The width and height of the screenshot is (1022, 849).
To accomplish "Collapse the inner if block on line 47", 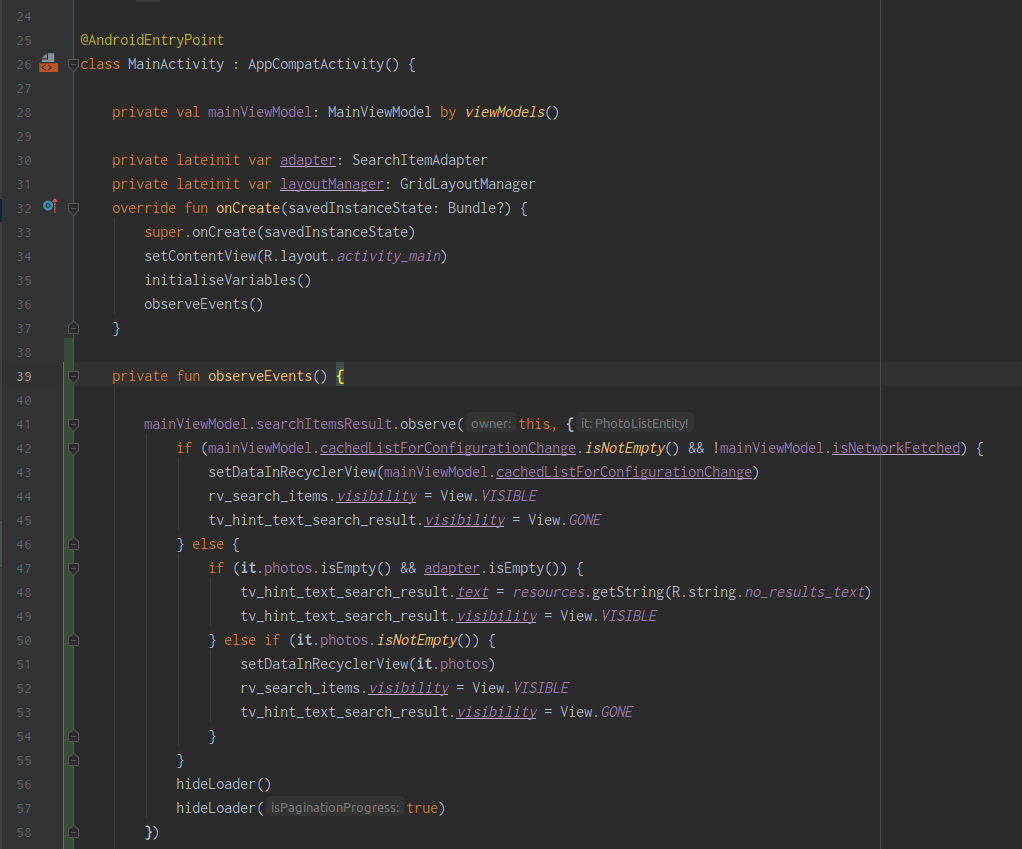I will (x=71, y=567).
